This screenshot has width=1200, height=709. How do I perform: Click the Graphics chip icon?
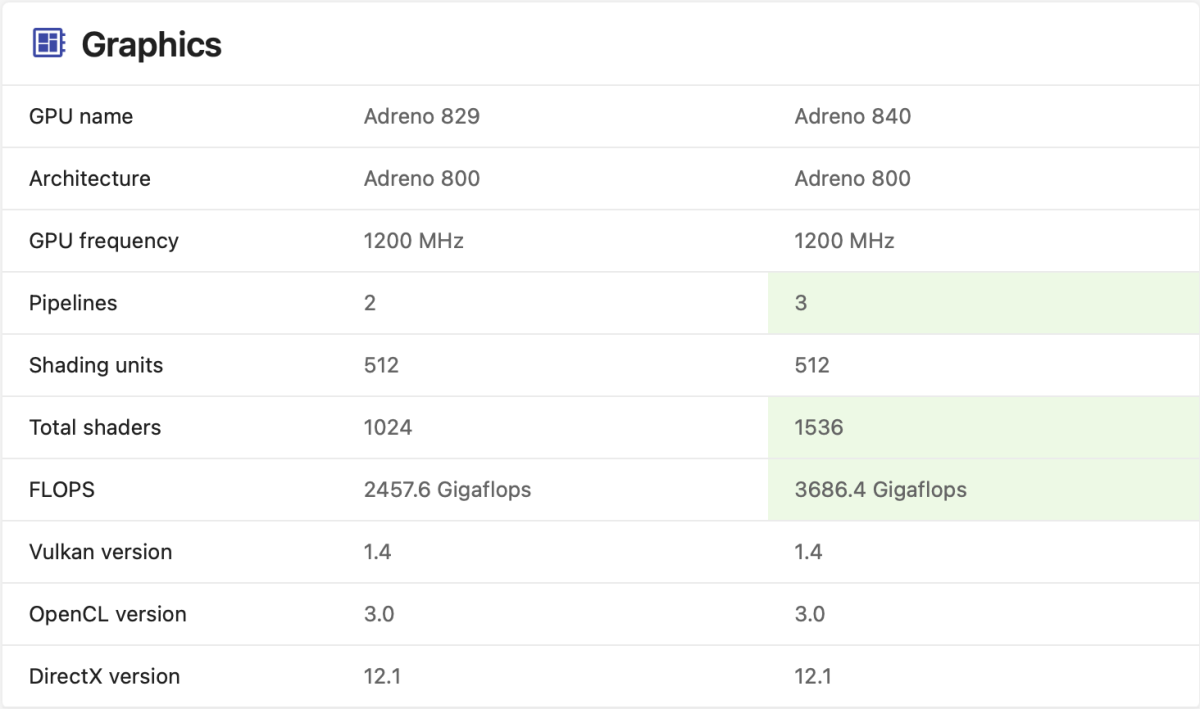tap(49, 43)
